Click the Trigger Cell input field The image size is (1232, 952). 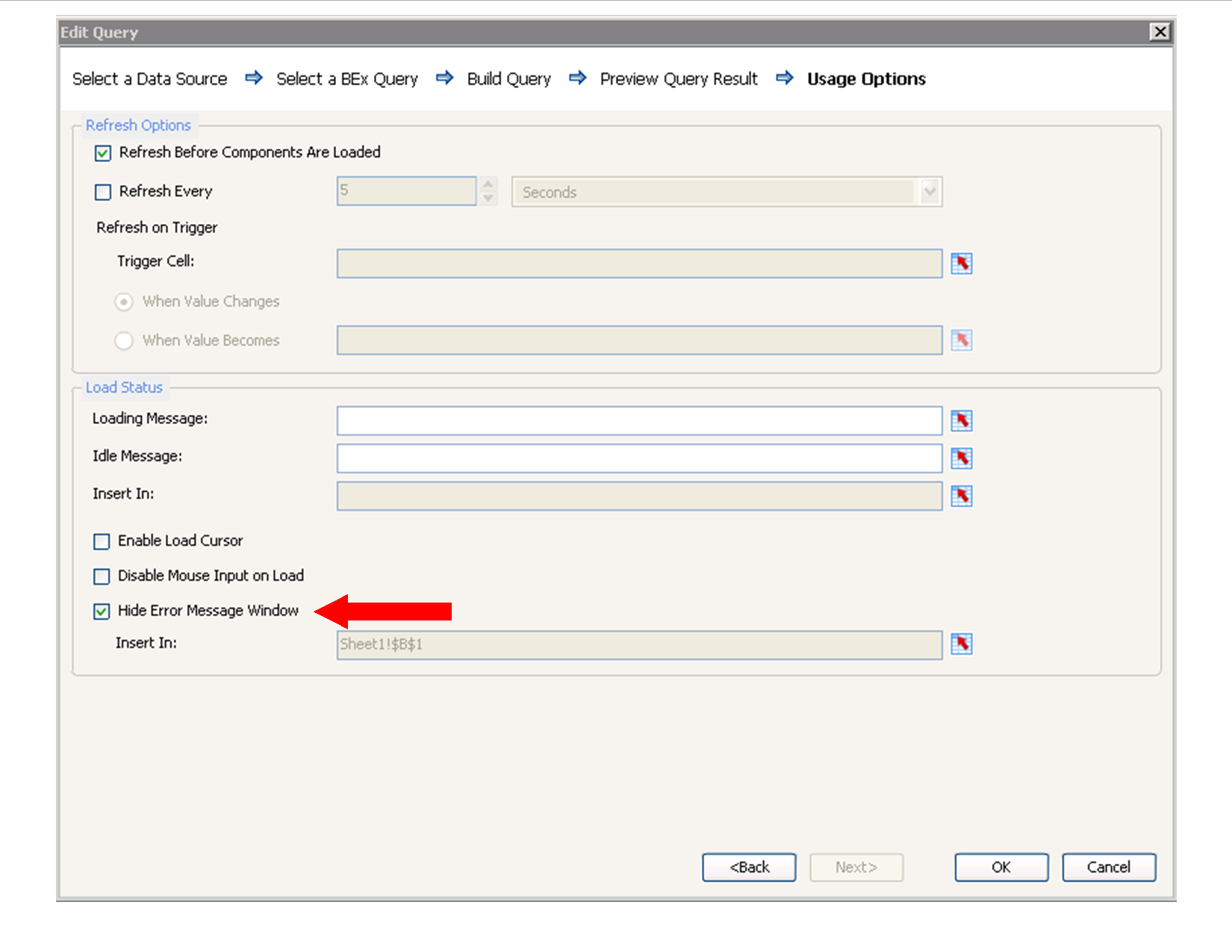[639, 264]
